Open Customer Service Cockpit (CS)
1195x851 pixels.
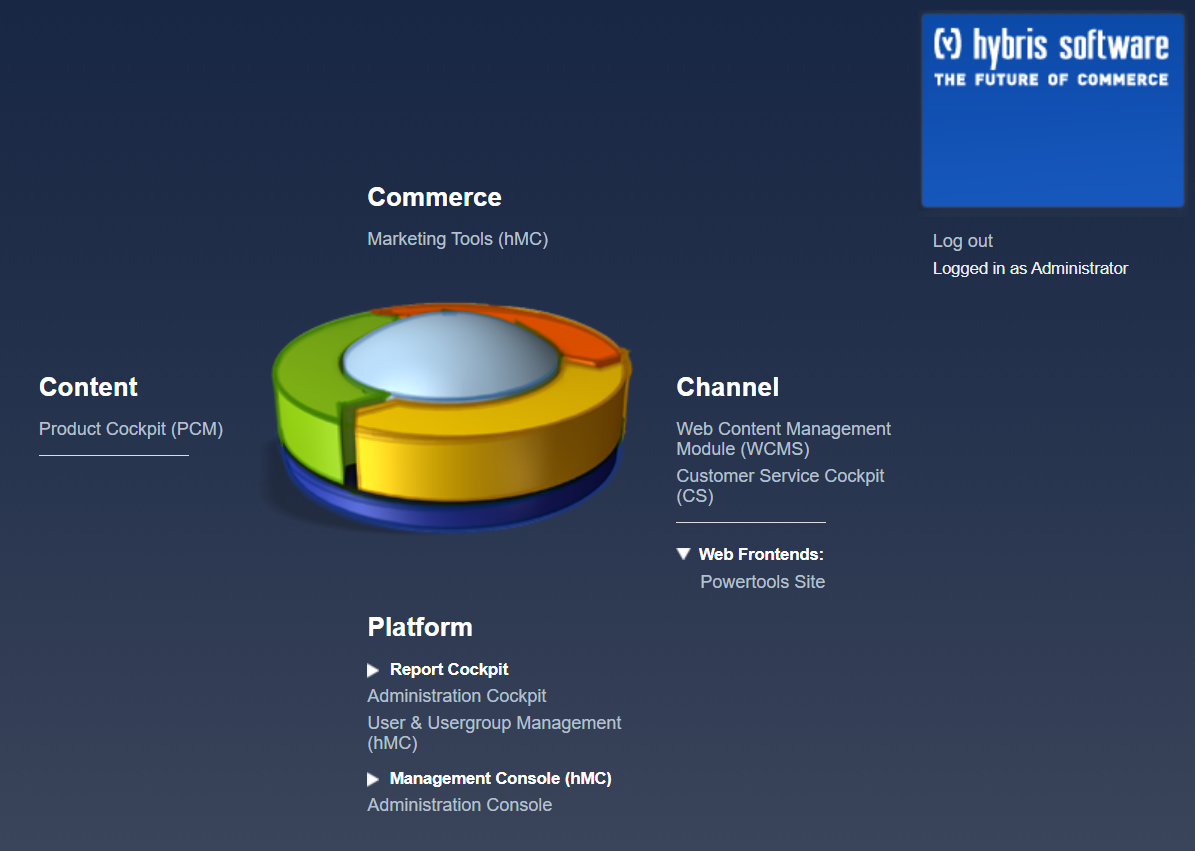(x=780, y=485)
